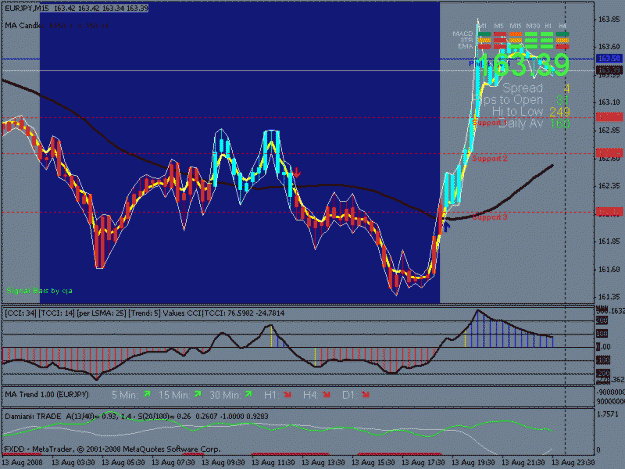Click the EMA M30 green signal bar
This screenshot has width=625, height=469.
coord(531,47)
